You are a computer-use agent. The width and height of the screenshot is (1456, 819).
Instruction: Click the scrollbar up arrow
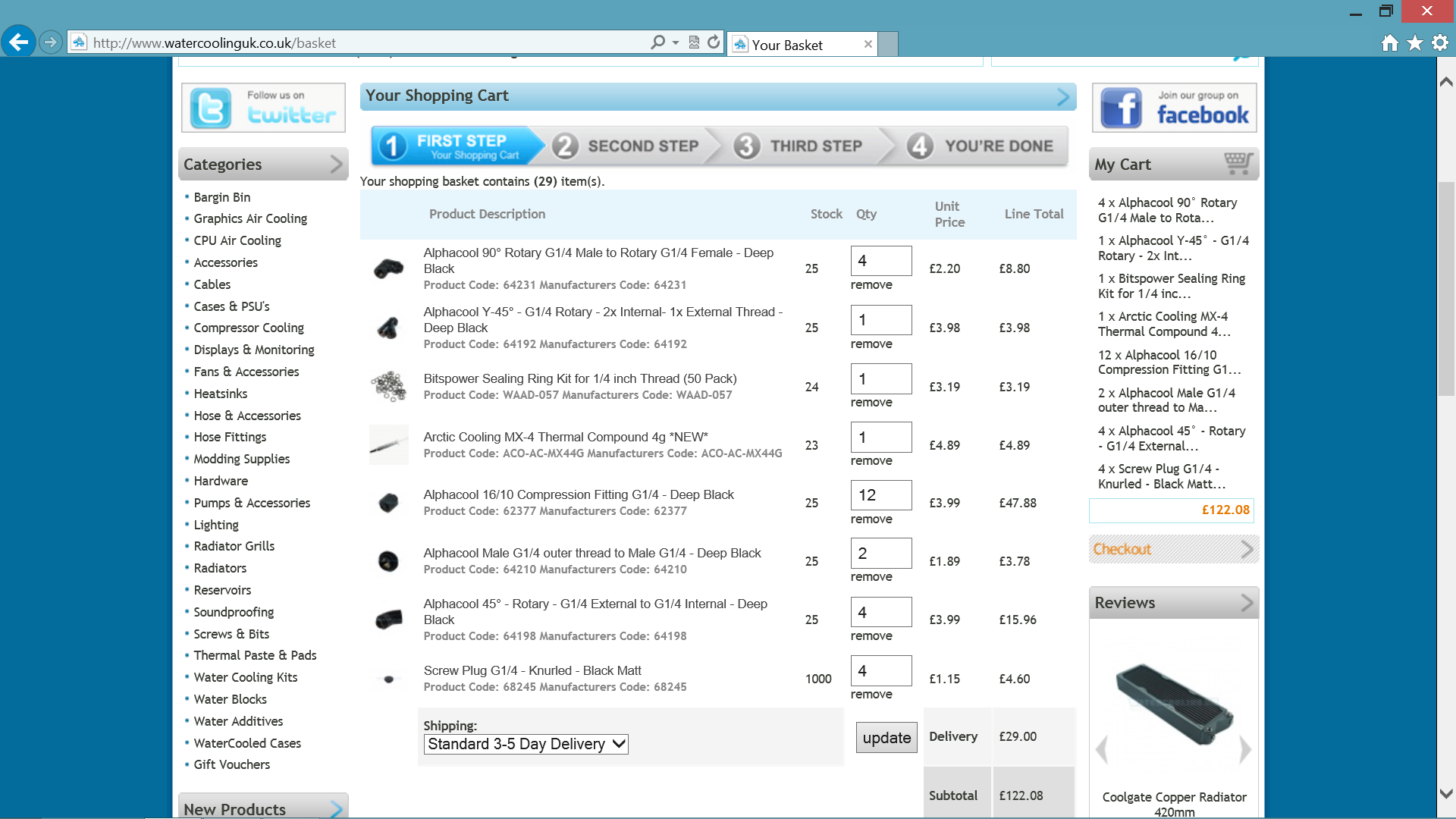1446,81
